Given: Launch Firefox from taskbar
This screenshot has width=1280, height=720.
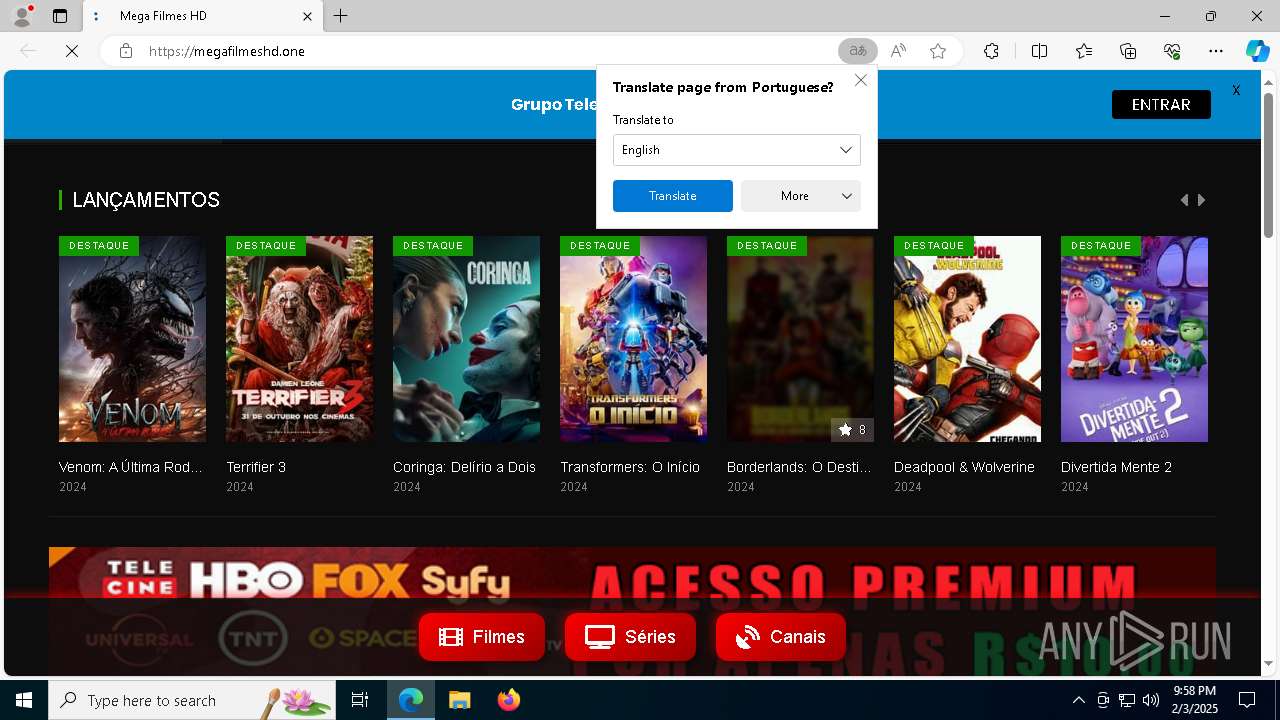Looking at the screenshot, I should point(508,700).
